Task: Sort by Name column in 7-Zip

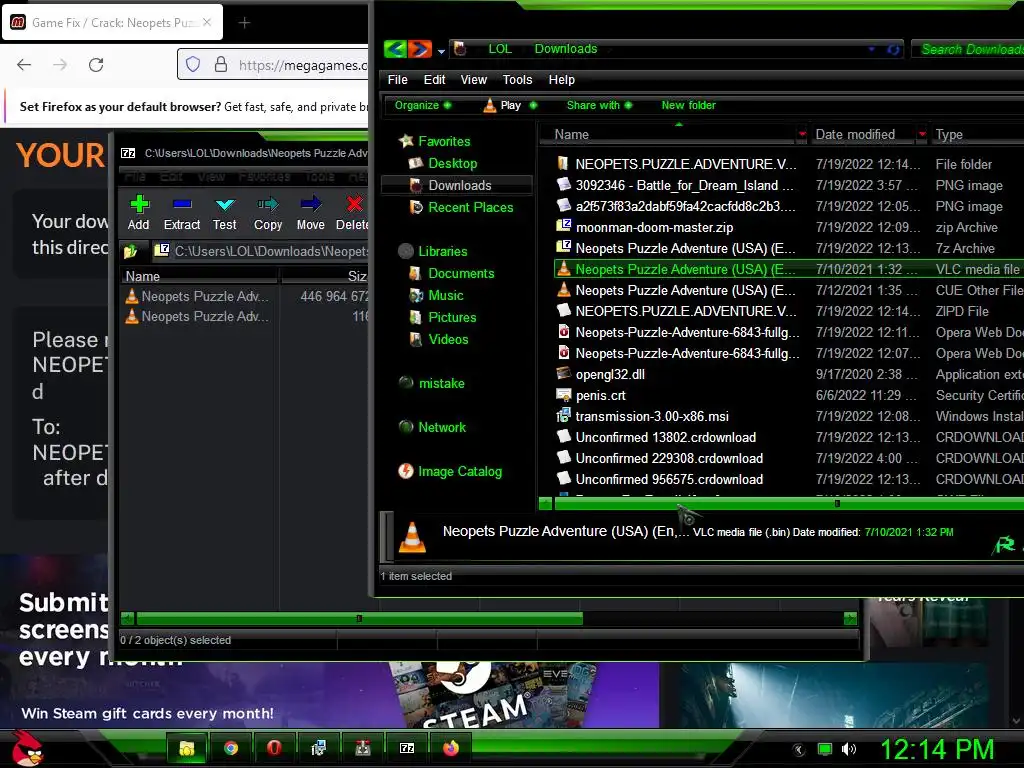Action: [199, 276]
